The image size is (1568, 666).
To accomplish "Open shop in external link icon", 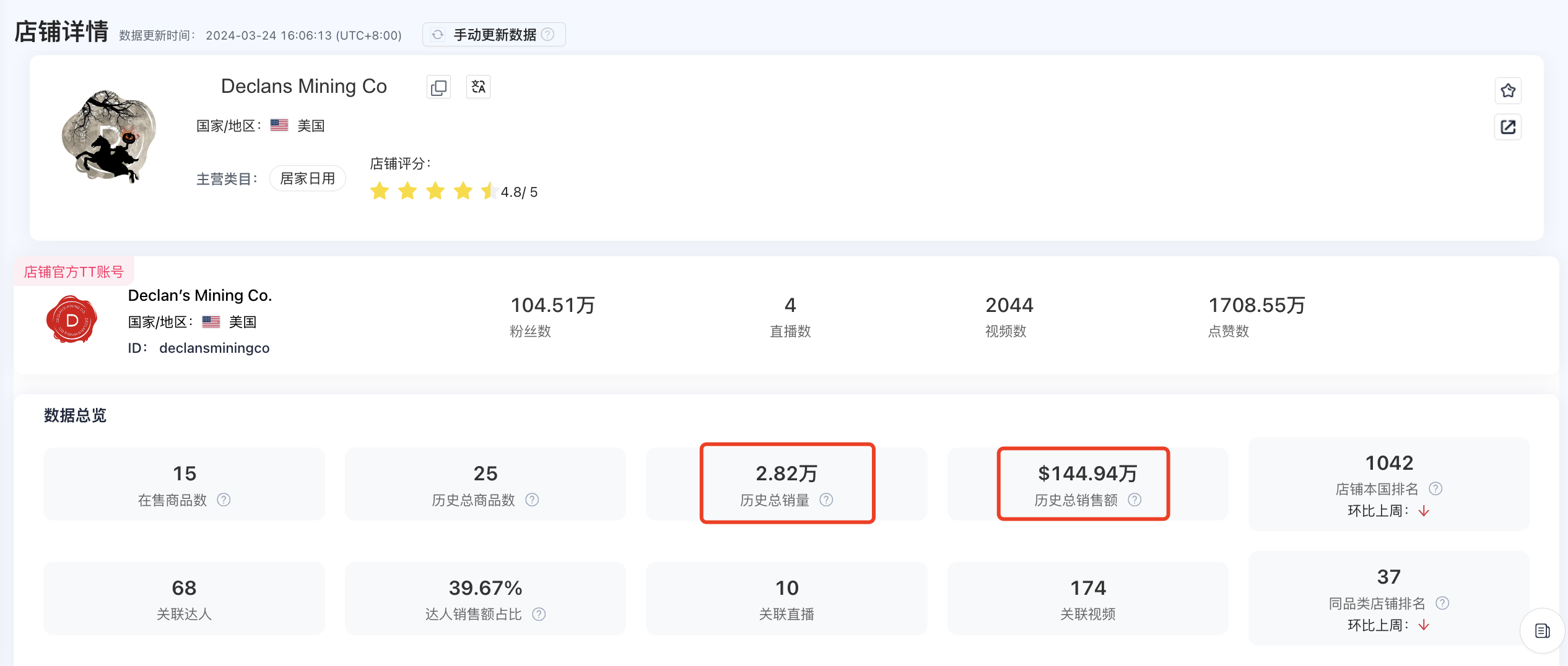I will (1508, 128).
